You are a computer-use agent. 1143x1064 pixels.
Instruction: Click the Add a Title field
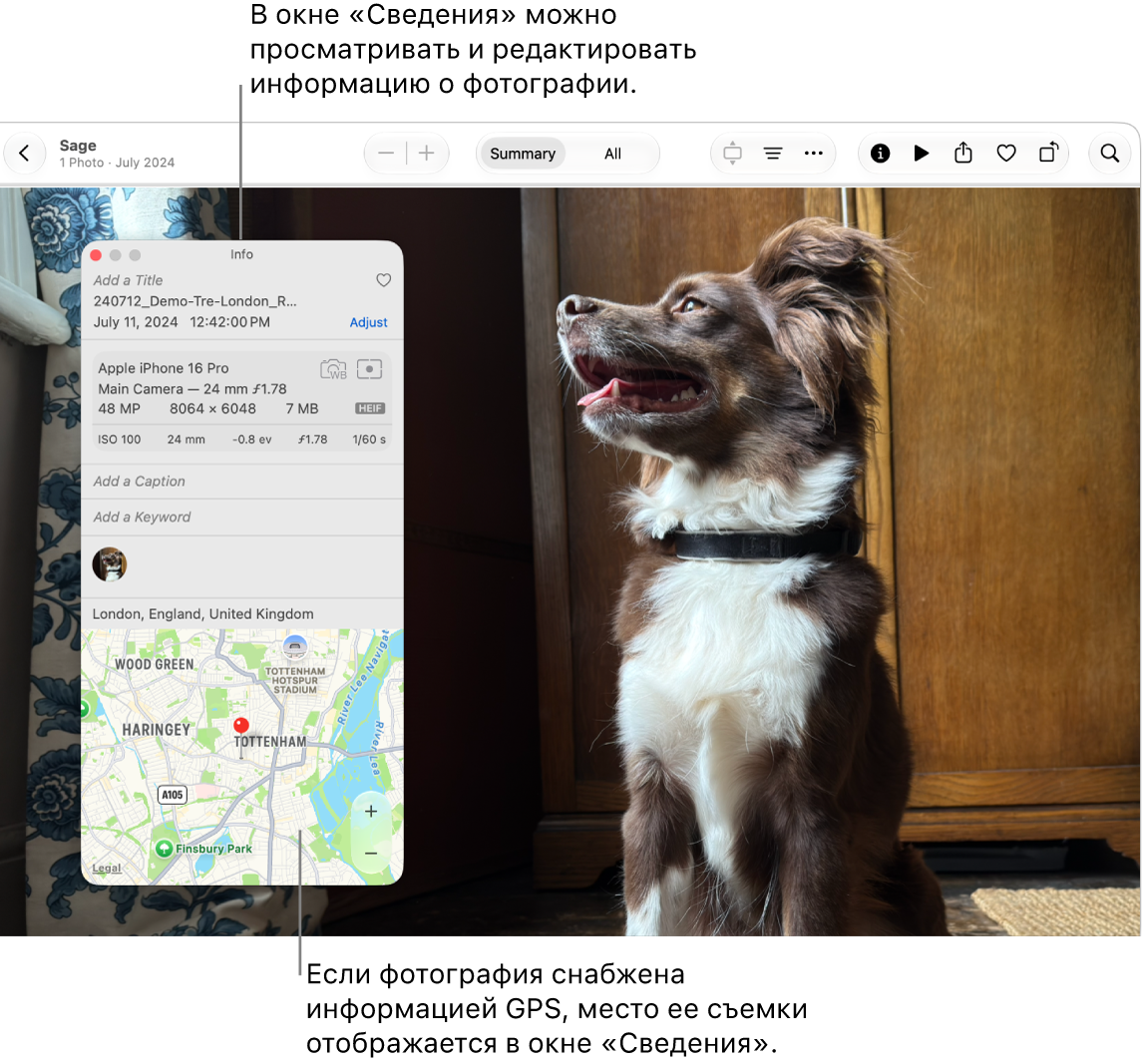point(129,280)
